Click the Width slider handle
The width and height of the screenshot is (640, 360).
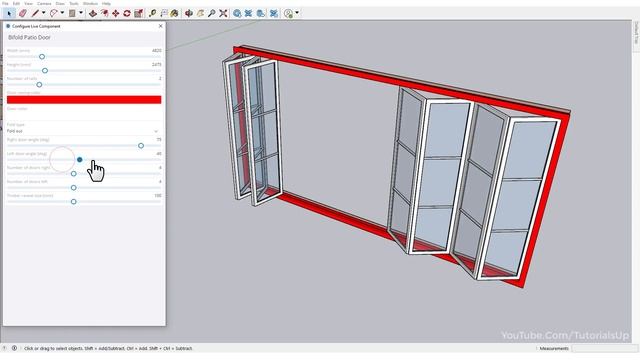click(42, 57)
